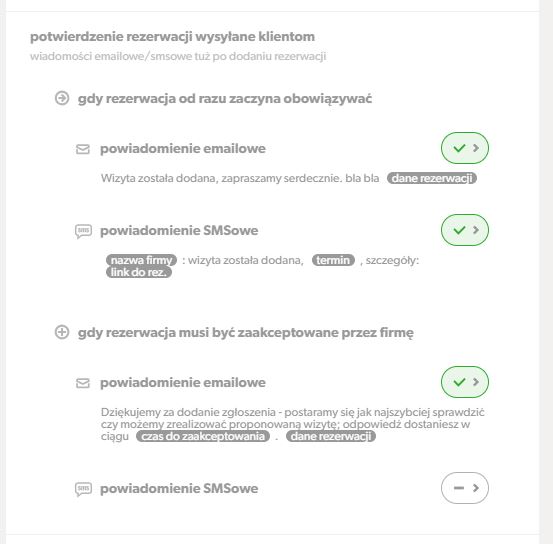Click the 'nazwa firmy' tag in SMS text

(141, 260)
